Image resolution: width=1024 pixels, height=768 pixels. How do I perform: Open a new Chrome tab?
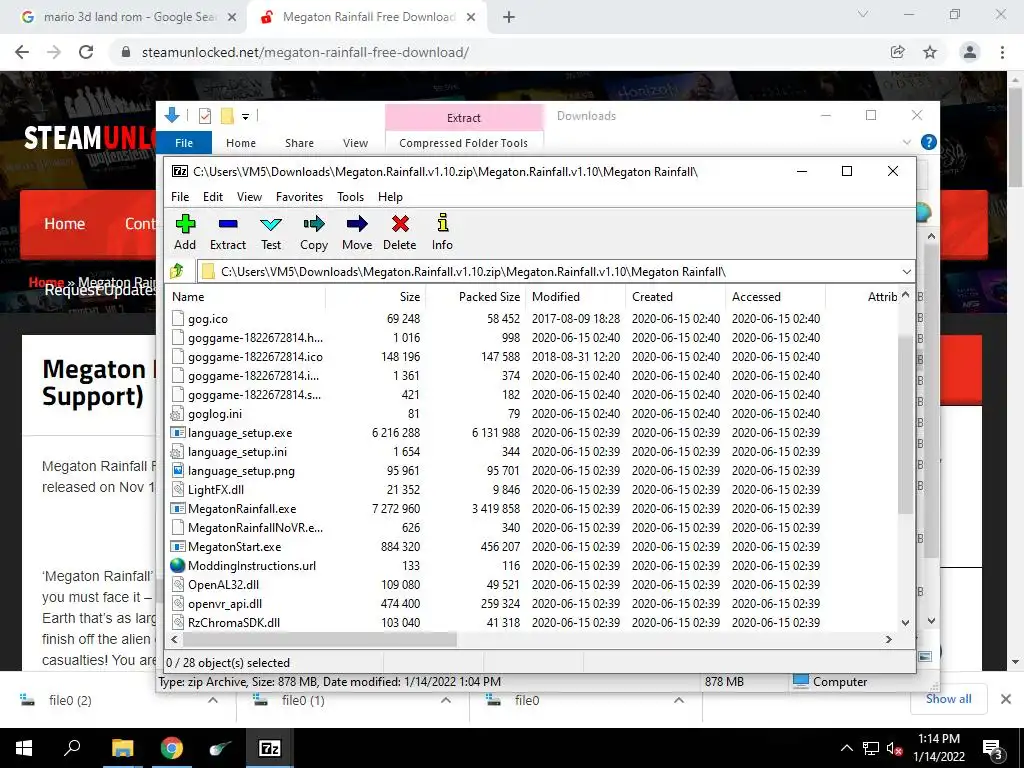(509, 17)
